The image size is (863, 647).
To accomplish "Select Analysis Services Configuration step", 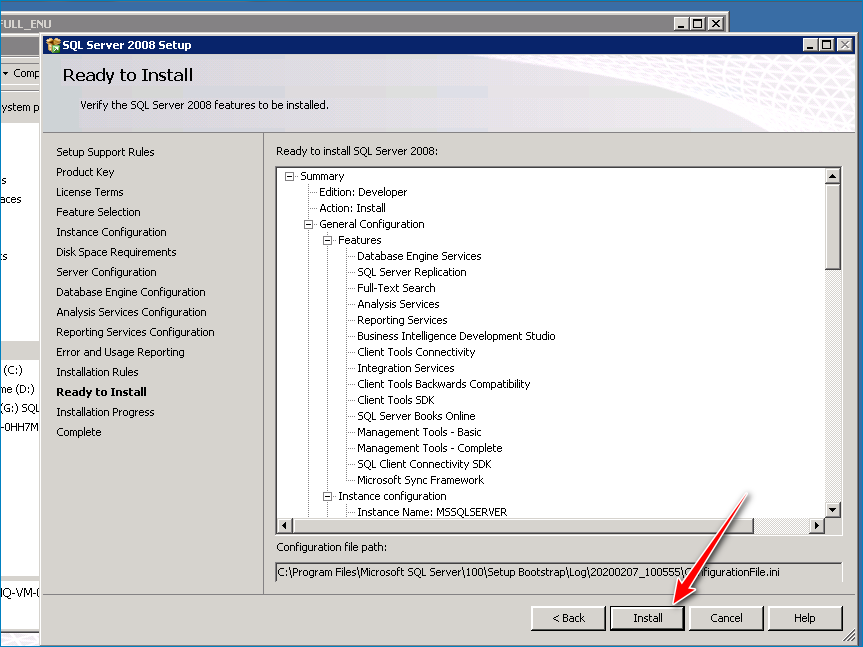I will (x=132, y=312).
